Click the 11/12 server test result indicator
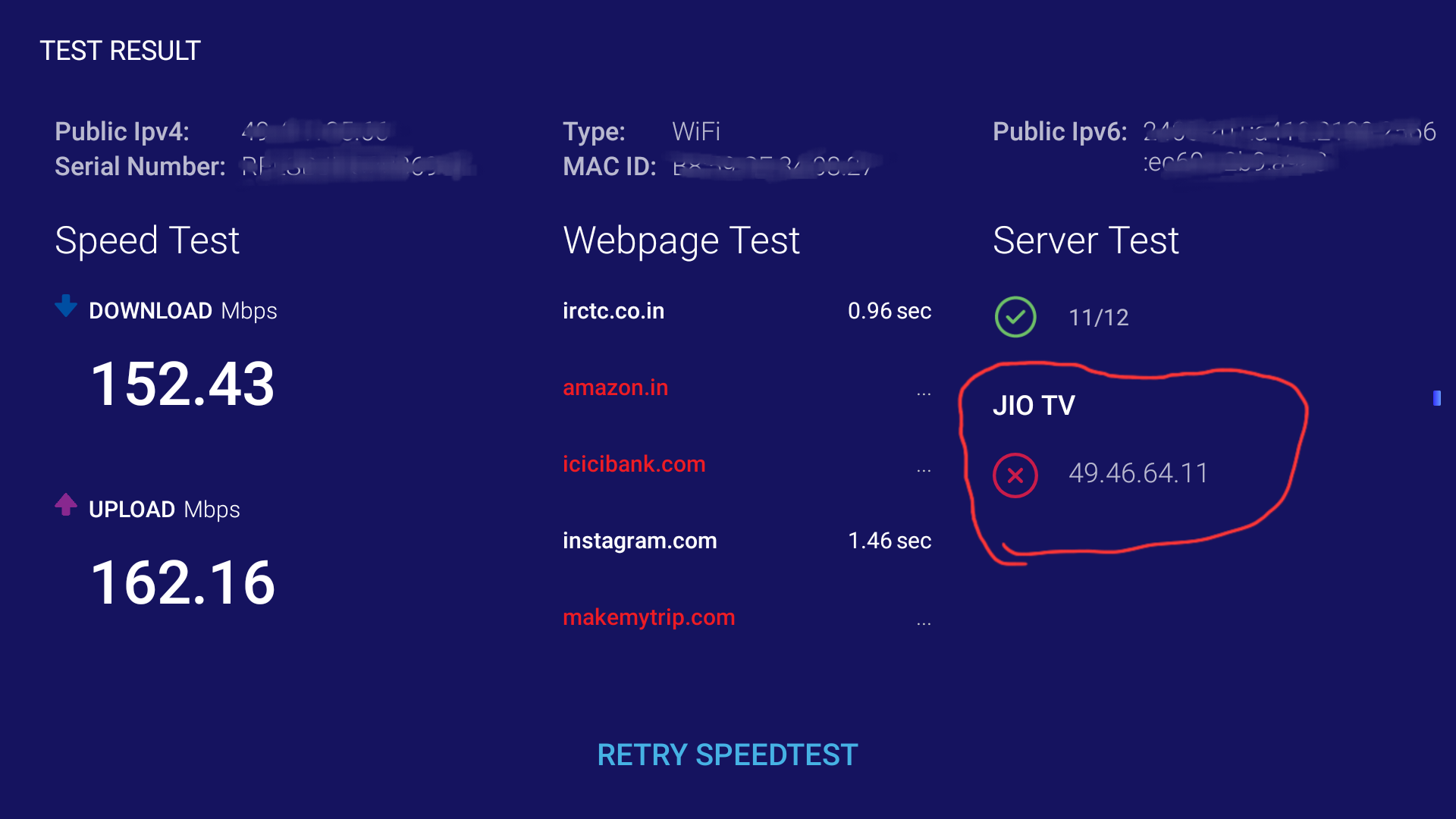The height and width of the screenshot is (819, 1456). pos(1098,318)
